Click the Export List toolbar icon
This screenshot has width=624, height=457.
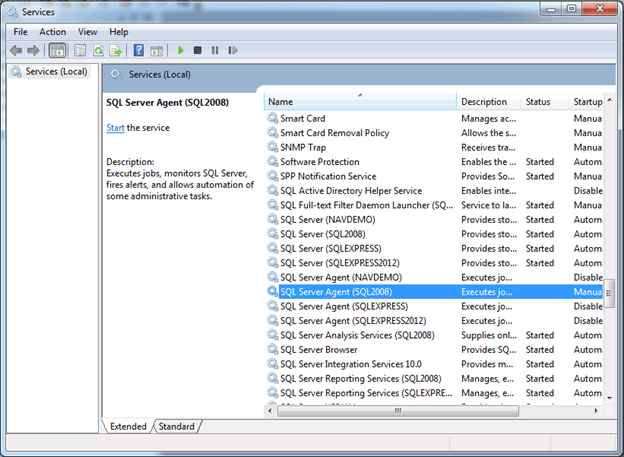click(x=115, y=51)
